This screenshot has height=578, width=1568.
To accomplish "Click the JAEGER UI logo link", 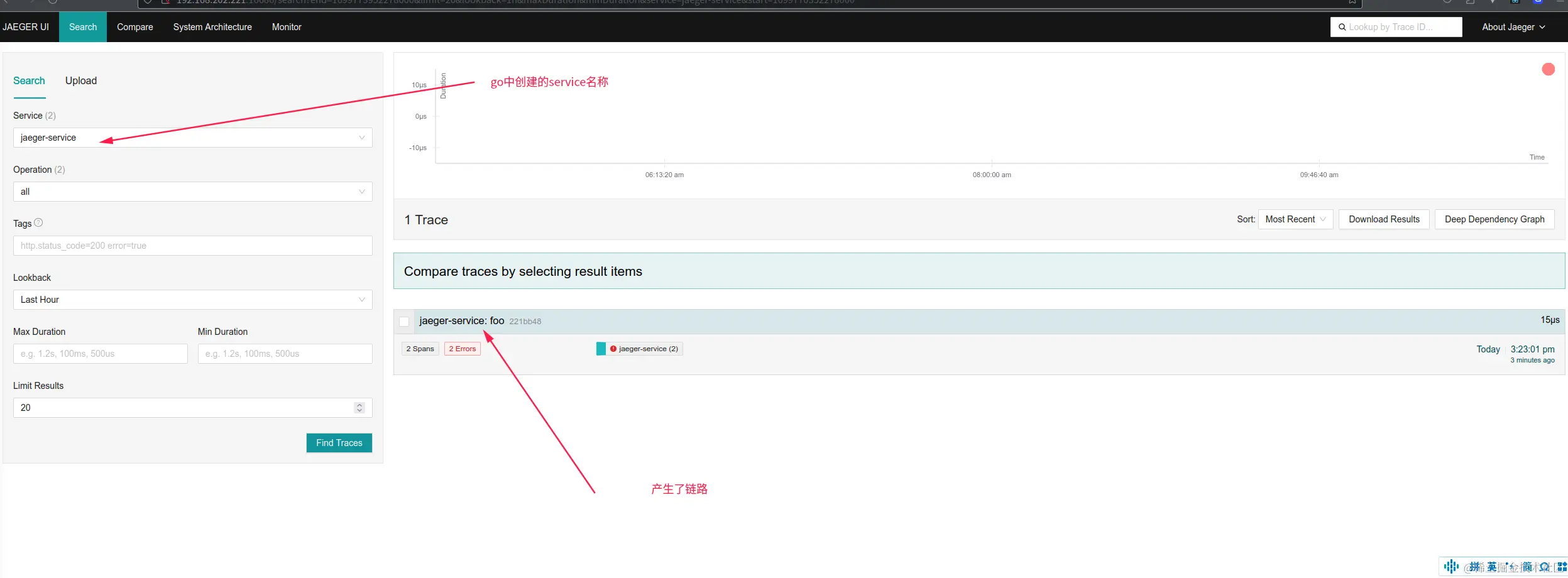I will point(26,27).
